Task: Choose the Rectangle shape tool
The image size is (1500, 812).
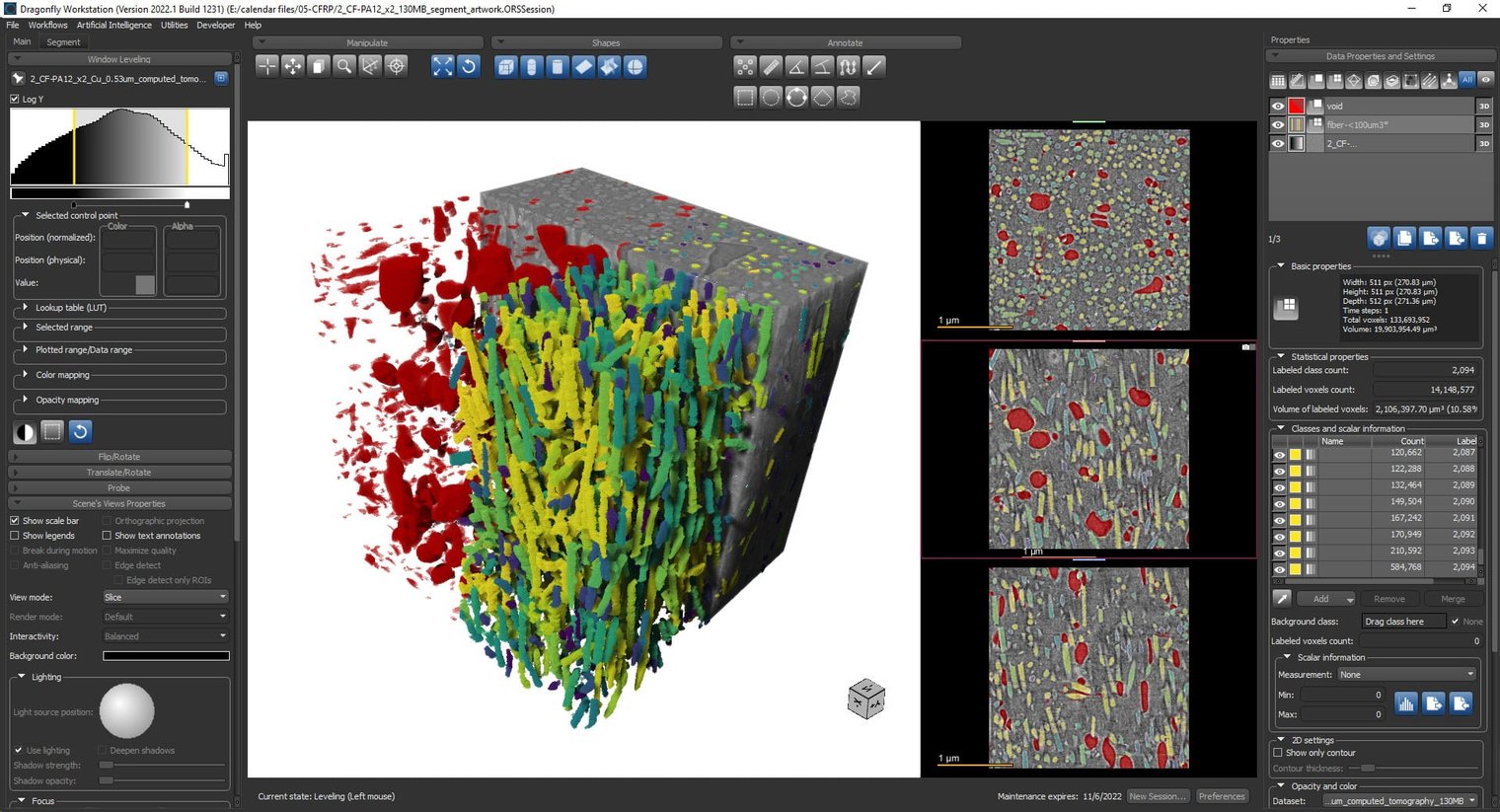Action: pyautogui.click(x=745, y=96)
